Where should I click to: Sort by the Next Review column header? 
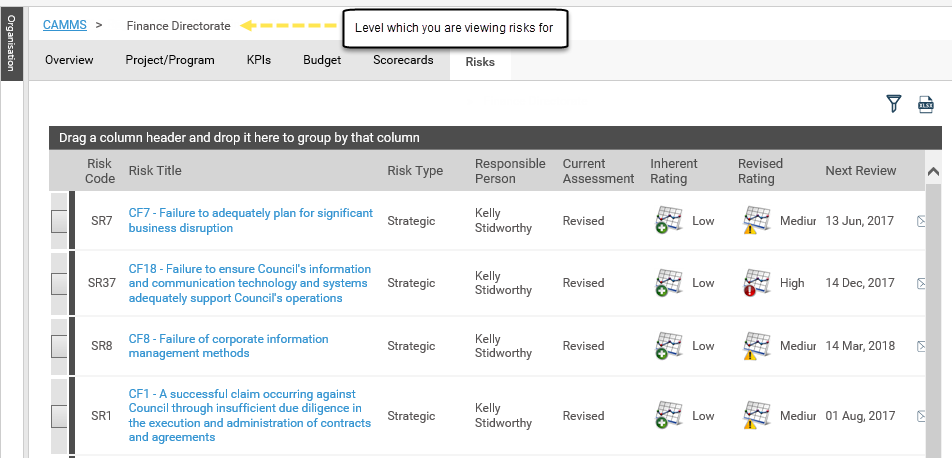tap(860, 171)
